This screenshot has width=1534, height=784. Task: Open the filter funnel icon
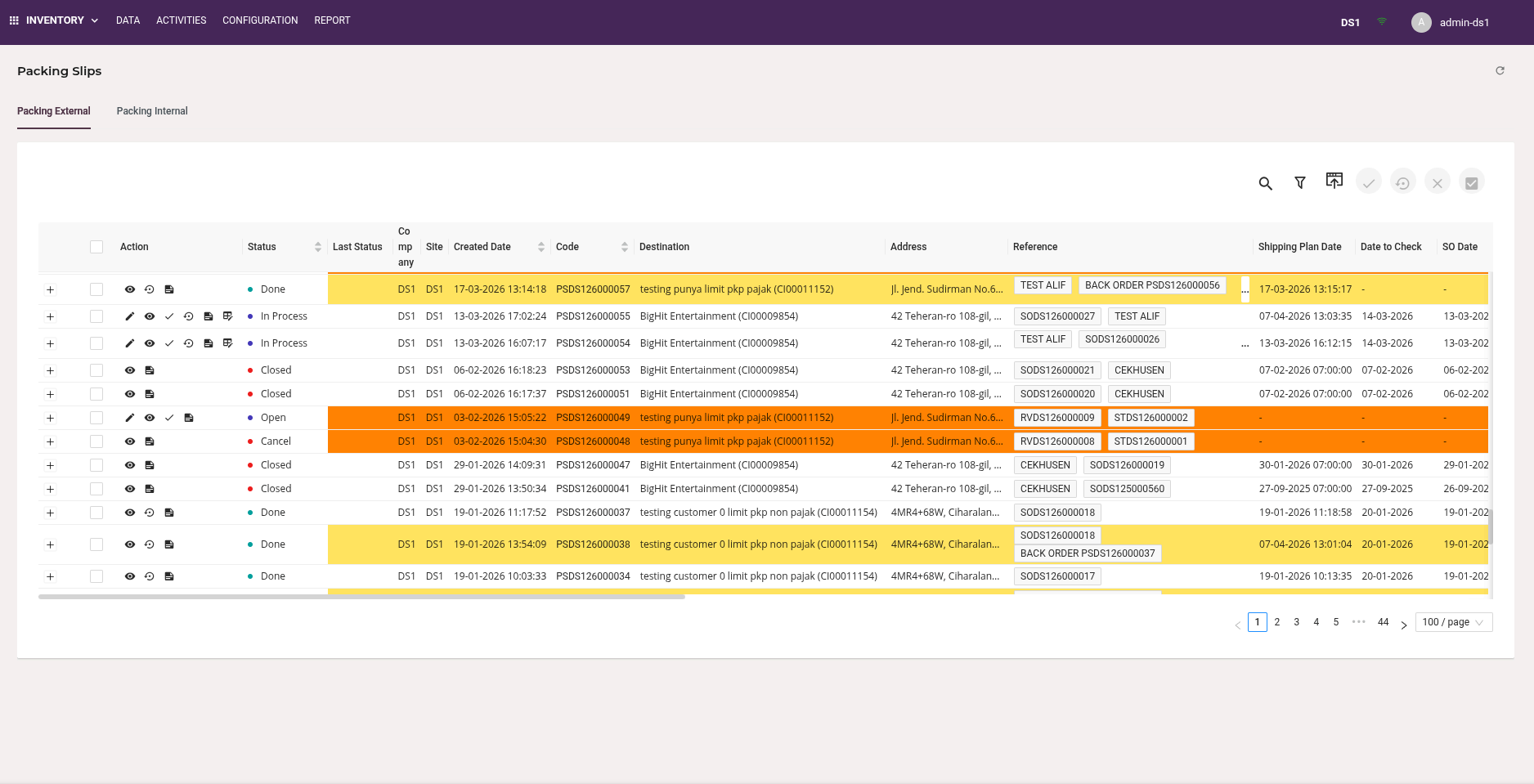pos(1300,183)
